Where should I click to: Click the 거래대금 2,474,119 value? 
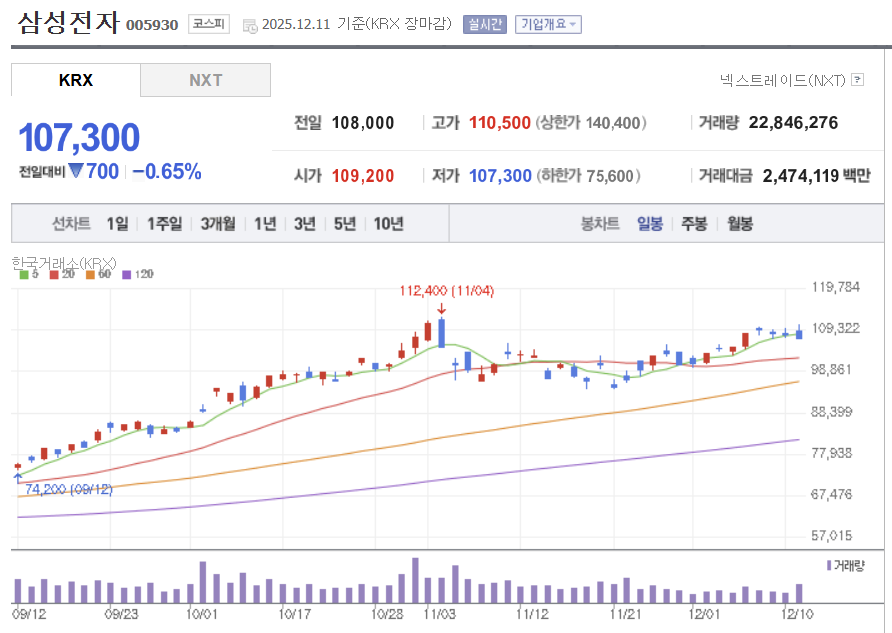pos(801,176)
